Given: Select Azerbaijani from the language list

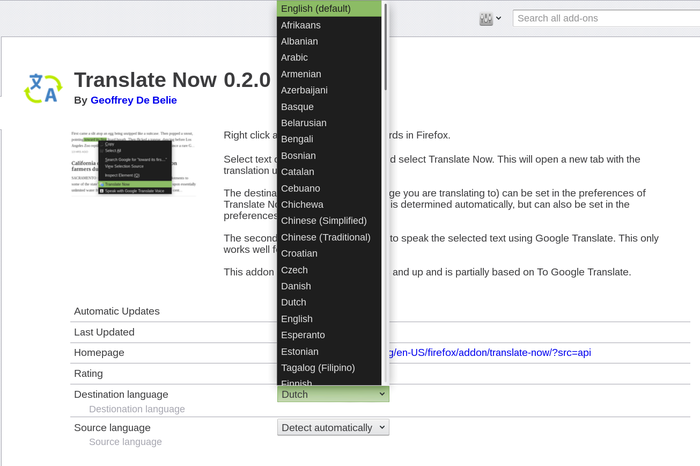Looking at the screenshot, I should [x=329, y=90].
